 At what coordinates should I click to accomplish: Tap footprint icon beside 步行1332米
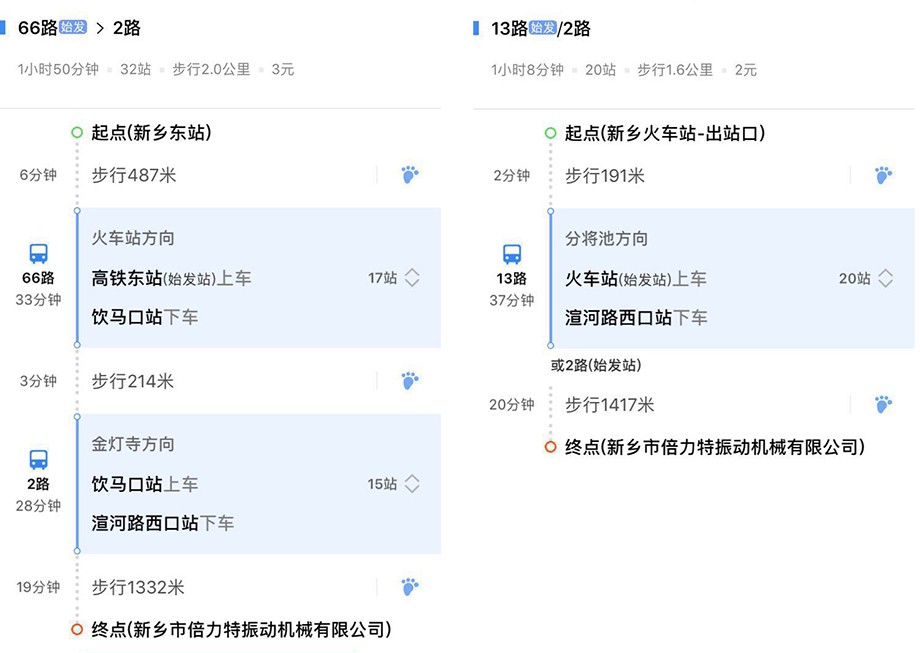tap(410, 587)
